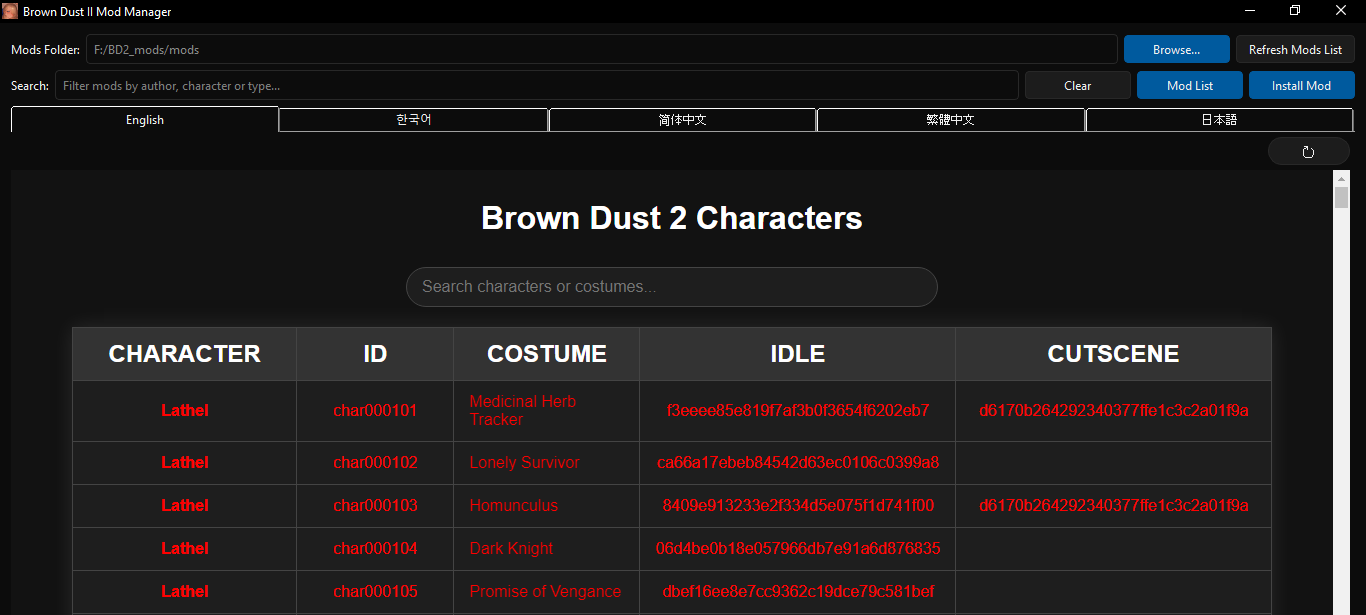
Task: Open the Mod List view
Action: pyautogui.click(x=1189, y=85)
